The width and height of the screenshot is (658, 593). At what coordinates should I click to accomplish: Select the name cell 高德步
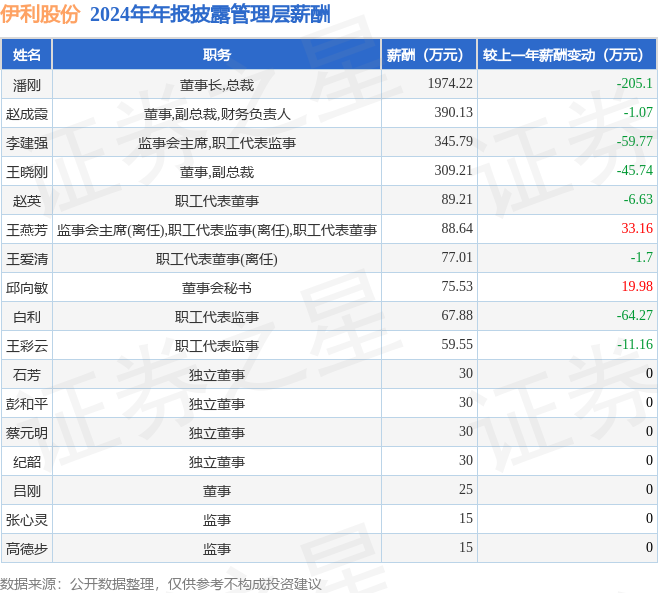point(27,549)
